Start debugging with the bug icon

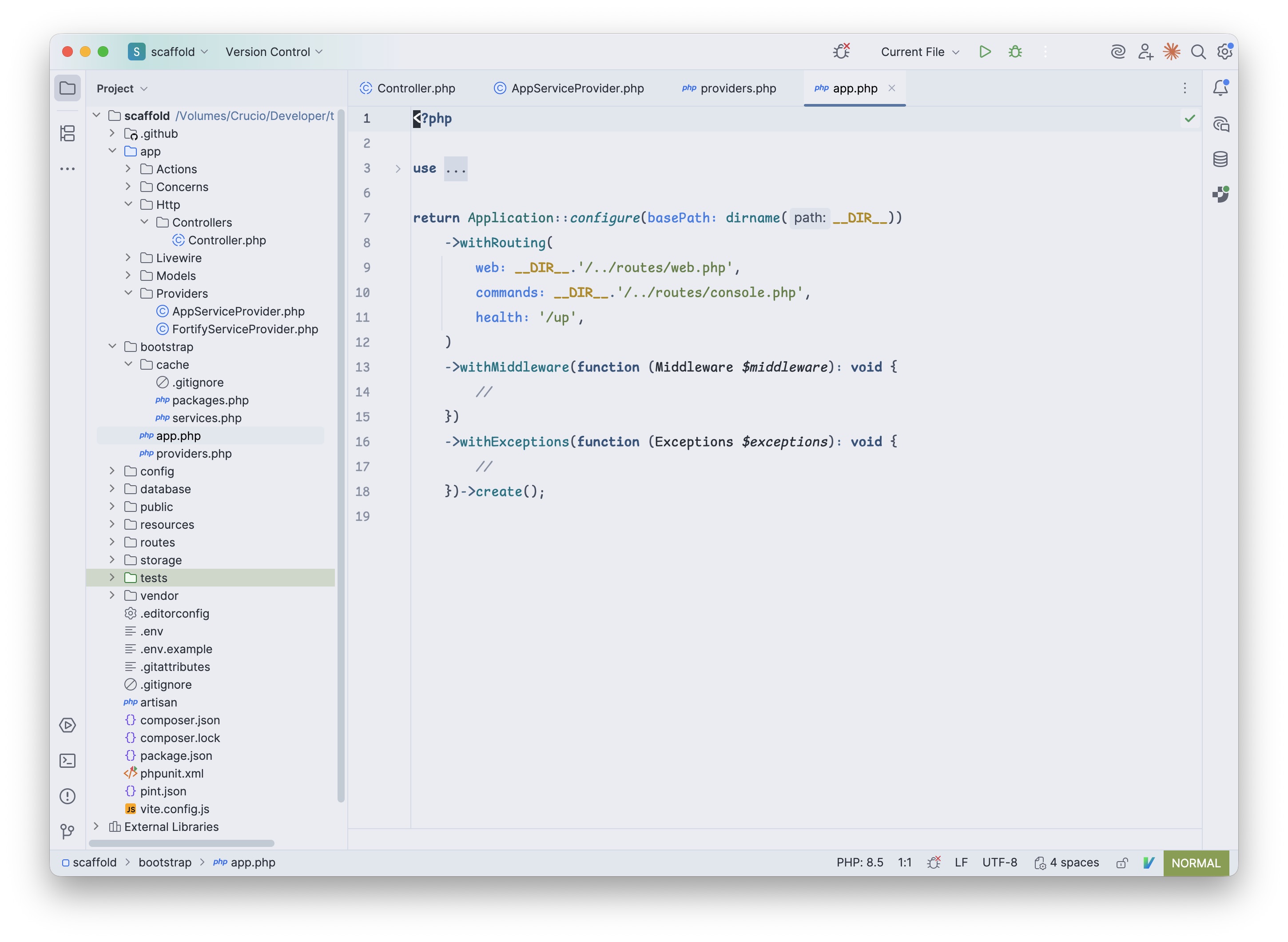(1015, 52)
